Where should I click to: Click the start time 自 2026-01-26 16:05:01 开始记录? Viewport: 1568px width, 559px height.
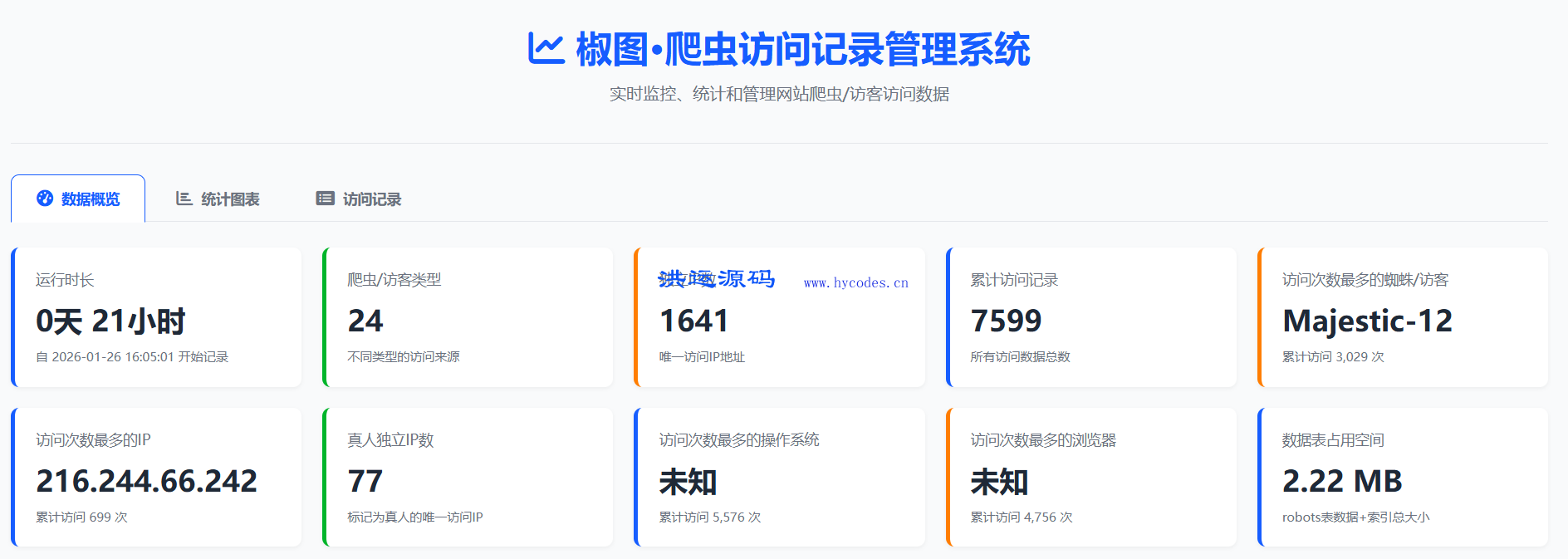[x=132, y=356]
